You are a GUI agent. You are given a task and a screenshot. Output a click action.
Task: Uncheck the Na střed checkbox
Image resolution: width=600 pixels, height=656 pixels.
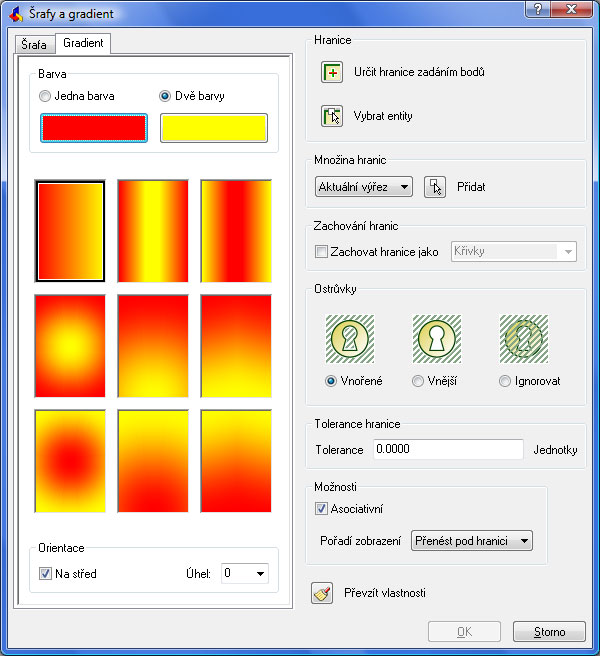(x=45, y=574)
